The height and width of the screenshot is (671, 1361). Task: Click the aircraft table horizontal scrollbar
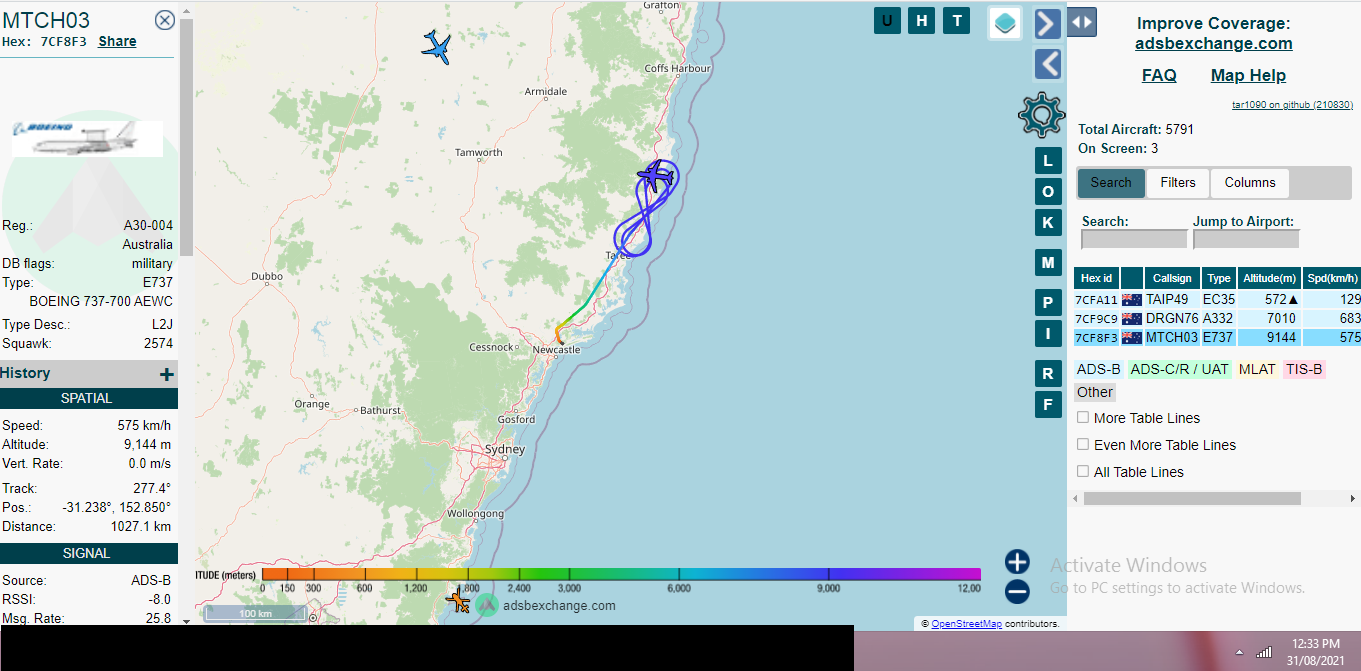(x=1192, y=498)
